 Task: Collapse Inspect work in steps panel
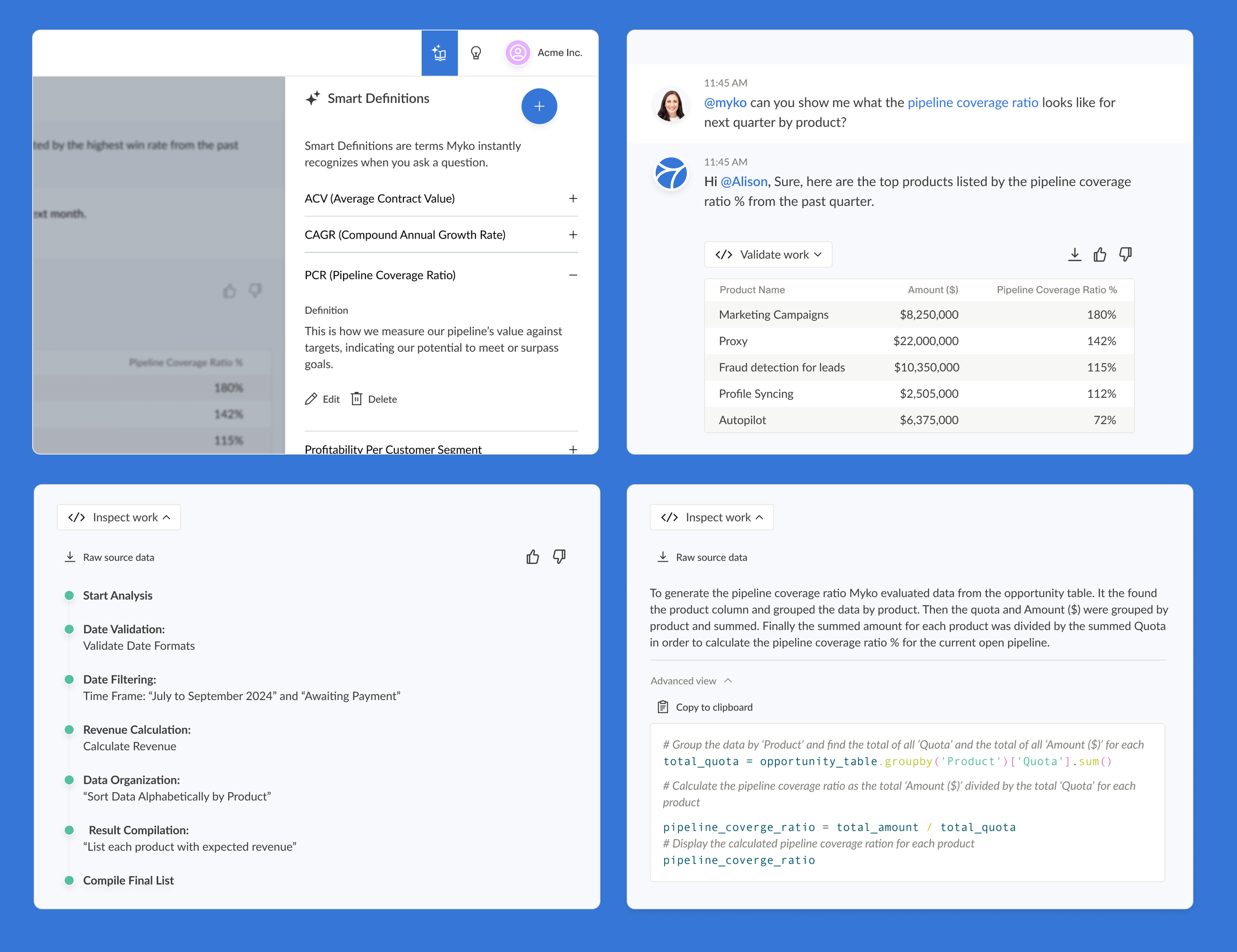pyautogui.click(x=119, y=517)
